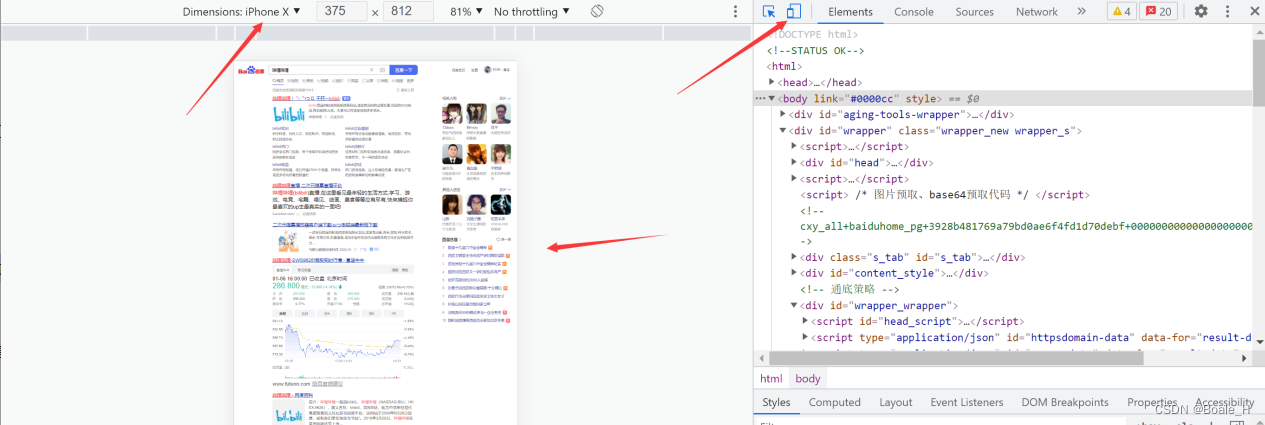Screen dimensions: 1265x425
Task: Select the Styles pane tab
Action: [x=776, y=402]
